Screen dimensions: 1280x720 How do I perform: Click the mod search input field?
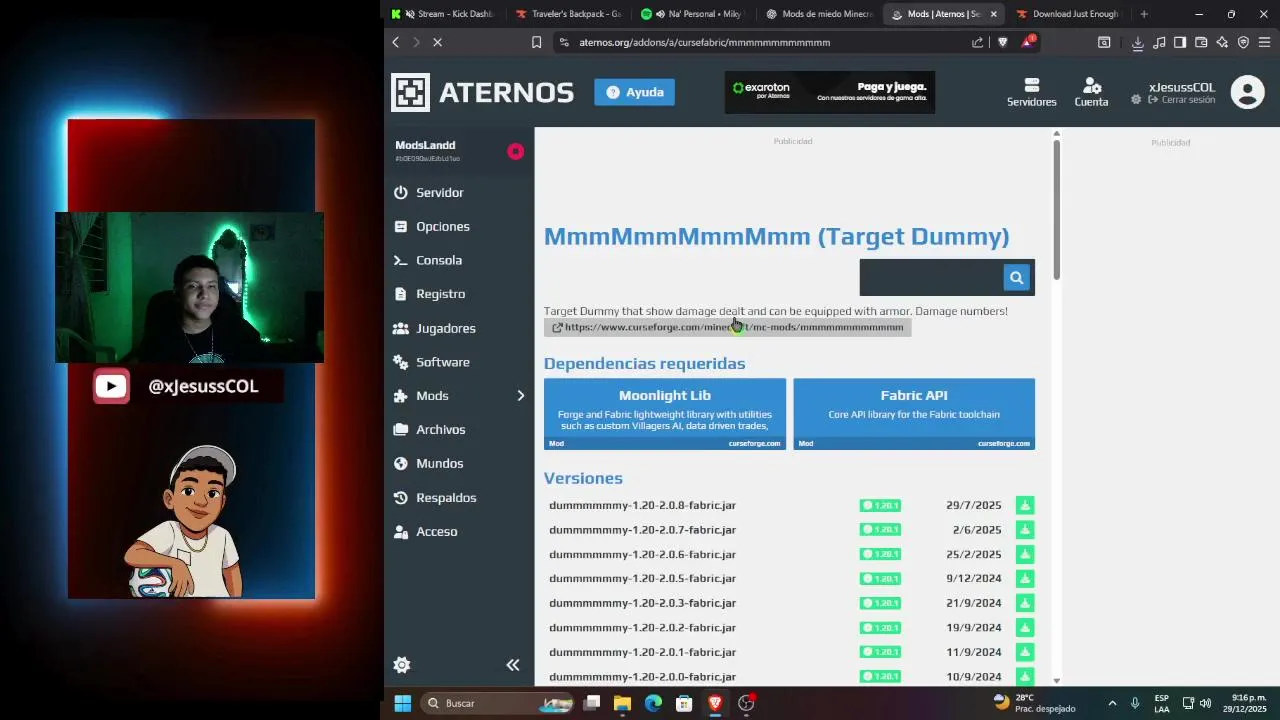(931, 278)
